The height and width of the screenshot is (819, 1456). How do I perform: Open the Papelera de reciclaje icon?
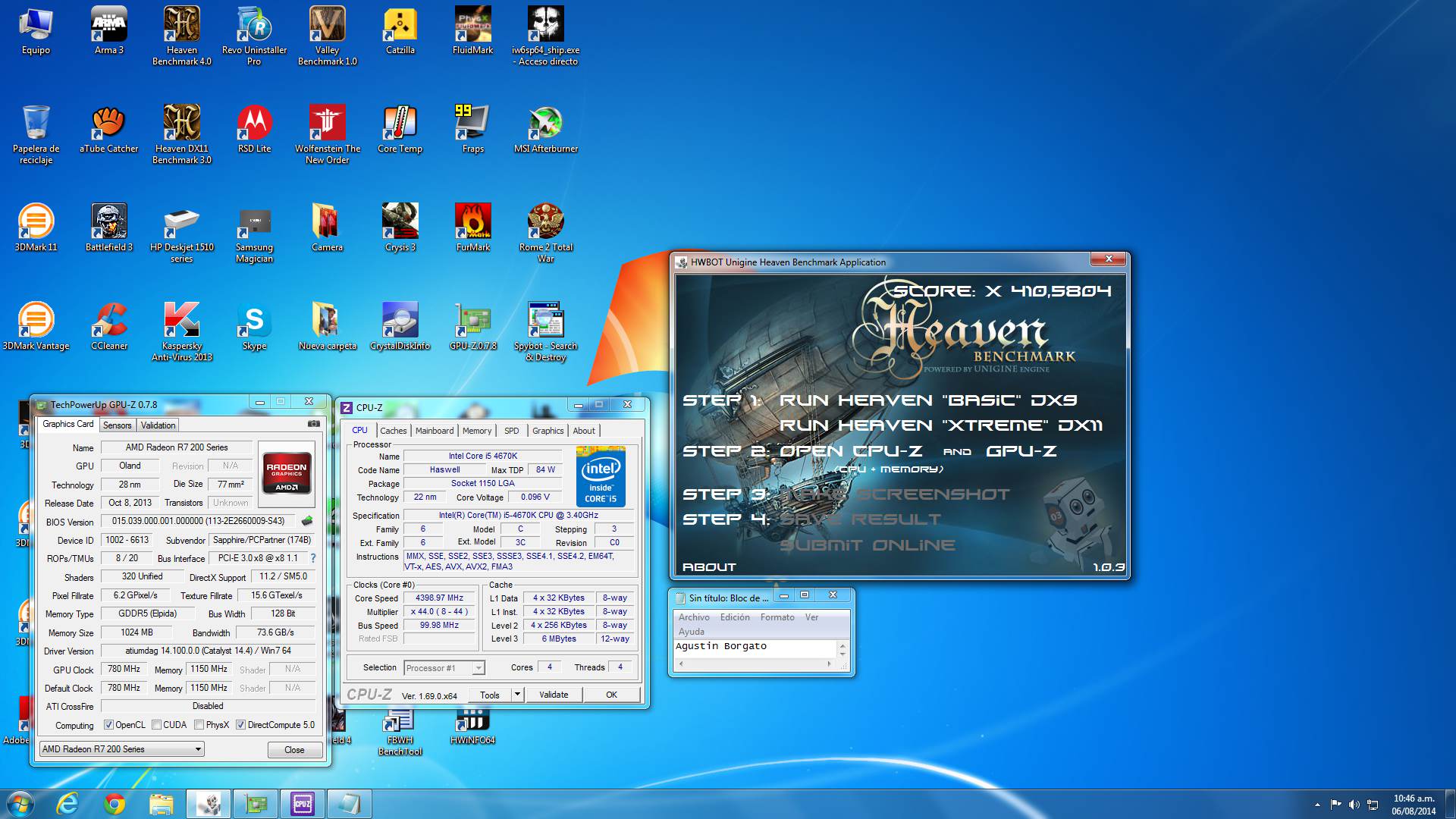[36, 133]
